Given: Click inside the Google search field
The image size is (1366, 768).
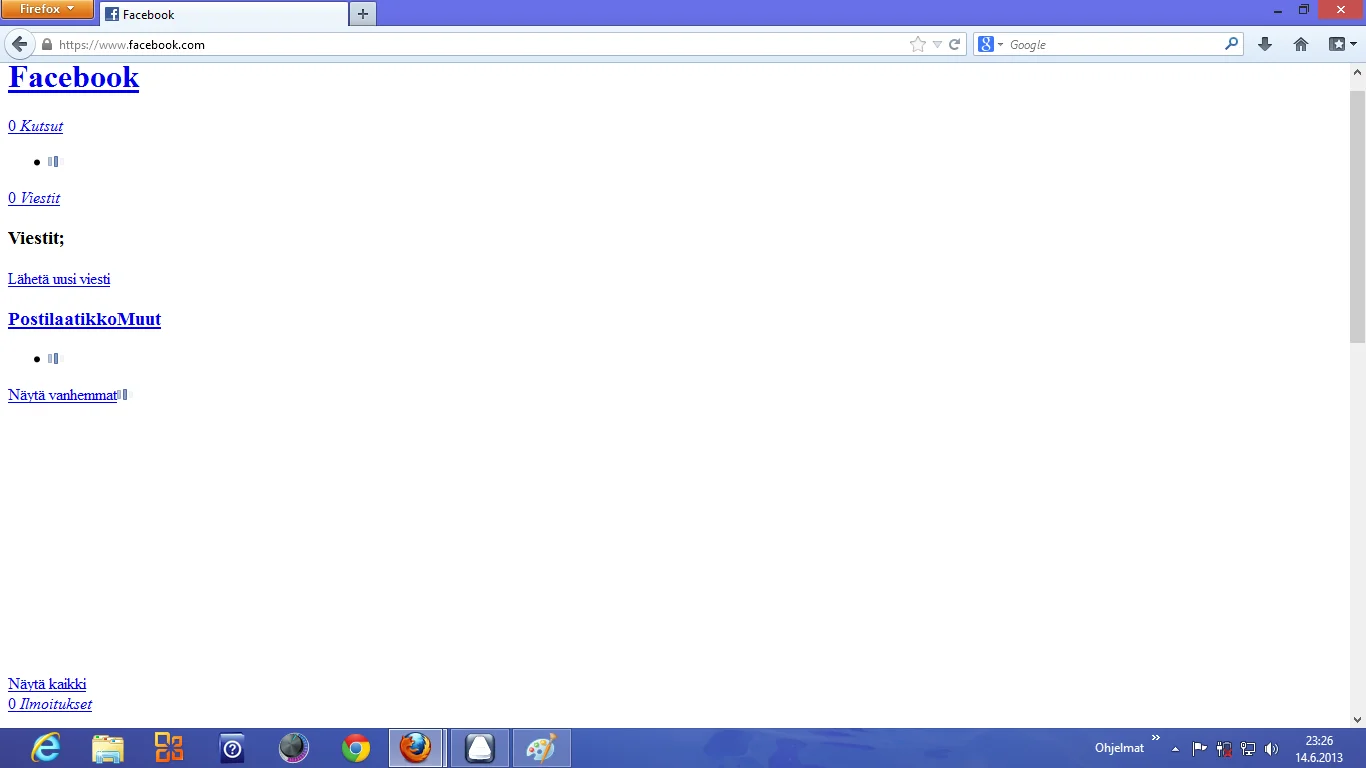Looking at the screenshot, I should click(x=1110, y=44).
